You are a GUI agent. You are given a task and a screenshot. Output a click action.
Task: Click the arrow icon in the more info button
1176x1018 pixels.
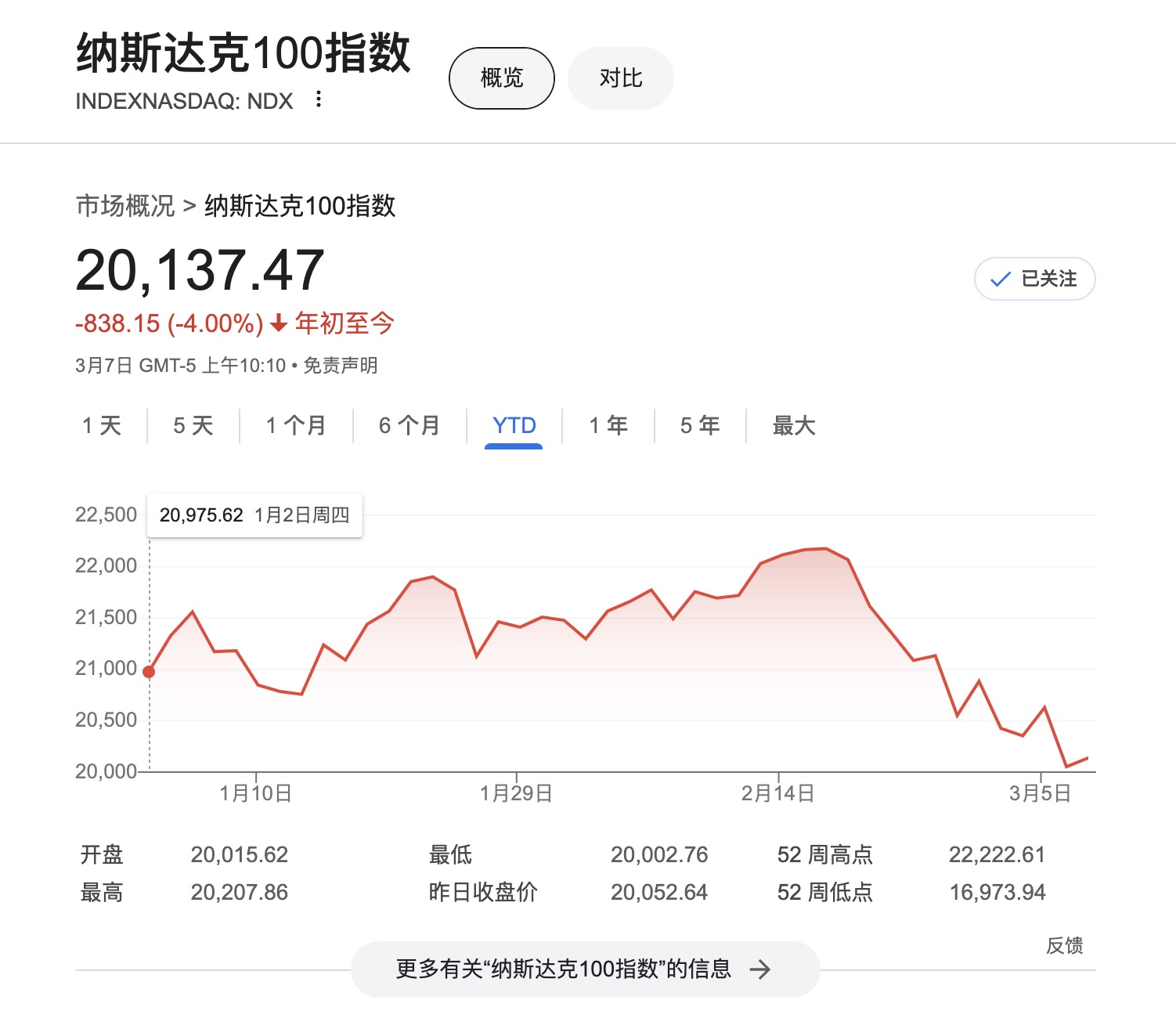(x=759, y=970)
